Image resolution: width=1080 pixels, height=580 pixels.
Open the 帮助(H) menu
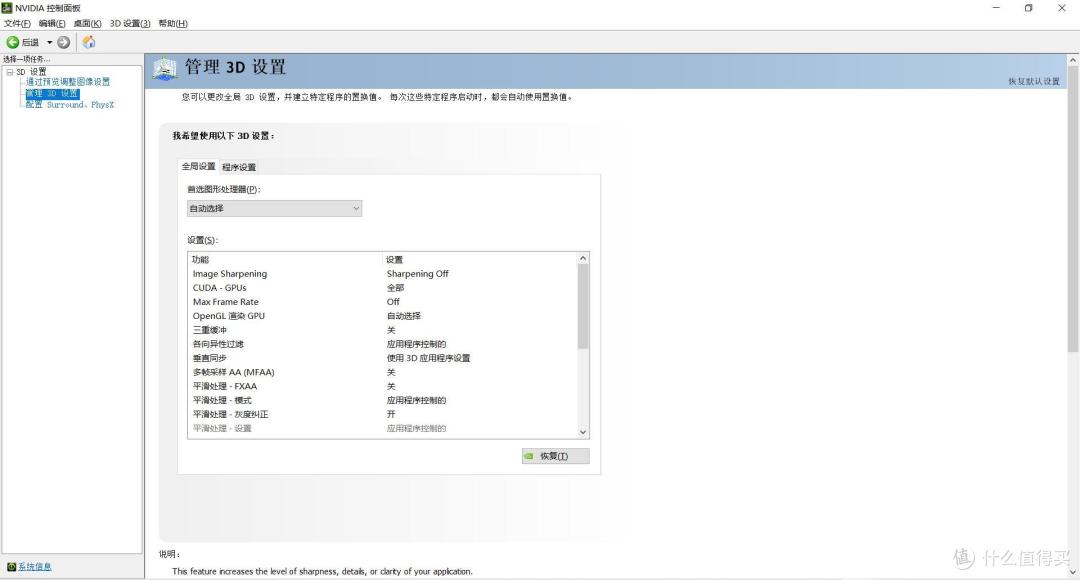click(173, 23)
